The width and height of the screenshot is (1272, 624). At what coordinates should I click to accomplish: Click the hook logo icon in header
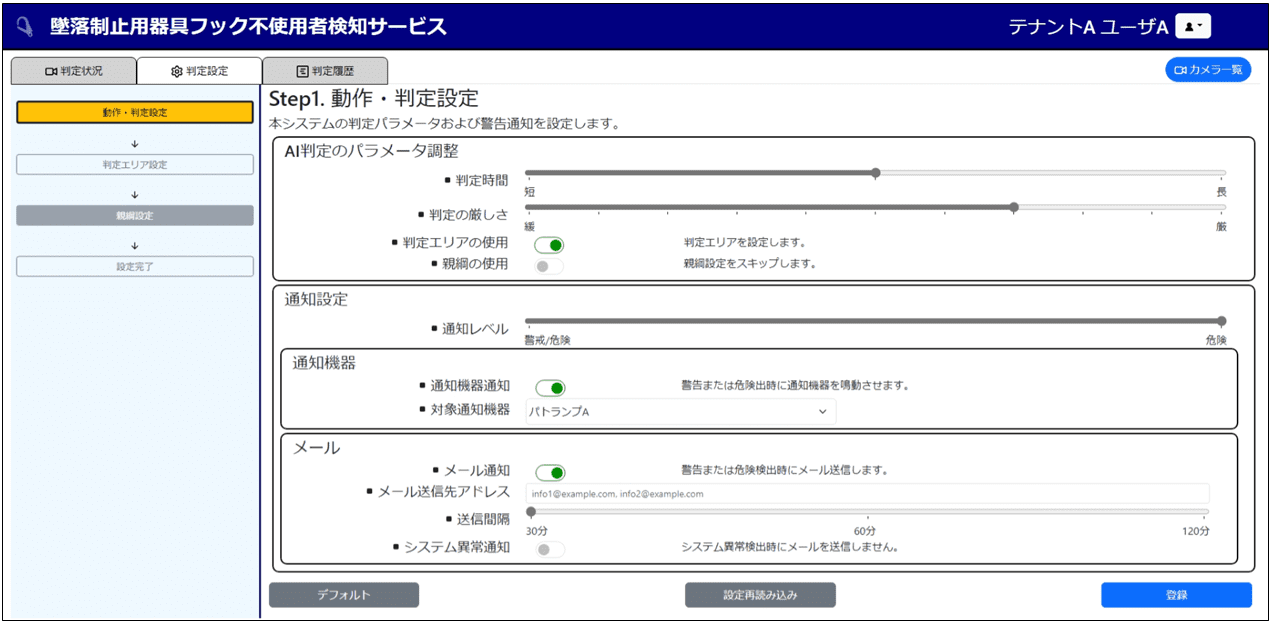(25, 27)
